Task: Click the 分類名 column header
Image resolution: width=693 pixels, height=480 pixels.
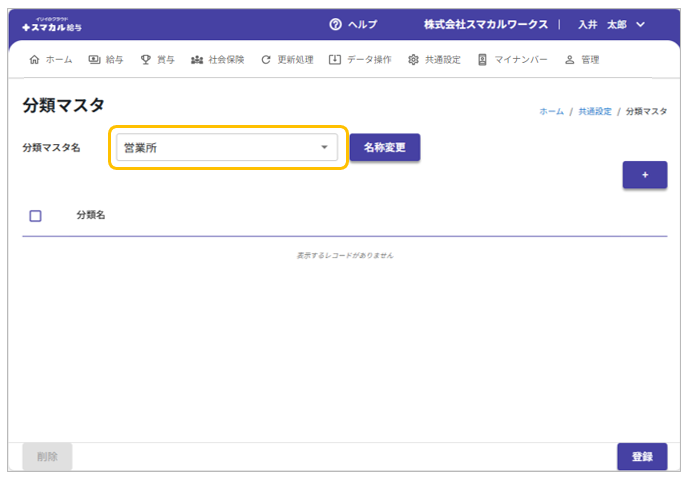Action: [x=91, y=215]
